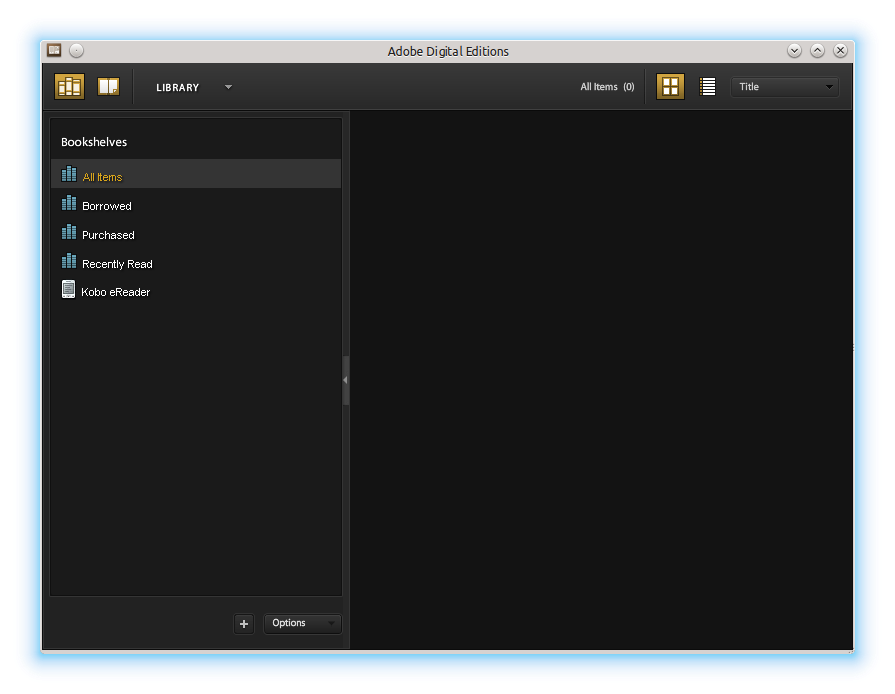The image size is (895, 694).
Task: Add a new bookshelf with plus button
Action: [x=244, y=624]
